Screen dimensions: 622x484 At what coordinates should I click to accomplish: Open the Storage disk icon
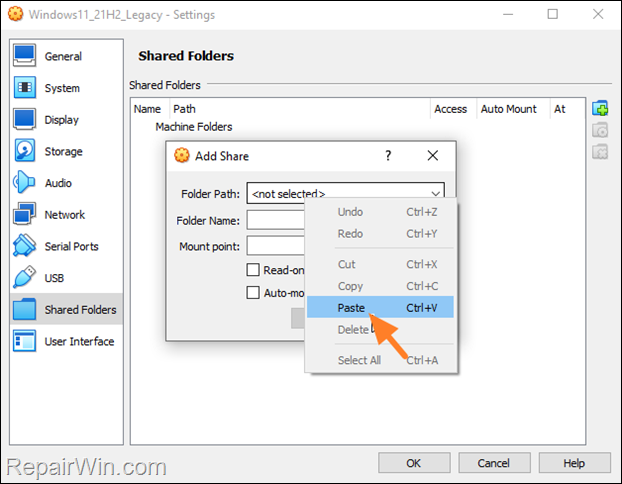click(x=24, y=151)
